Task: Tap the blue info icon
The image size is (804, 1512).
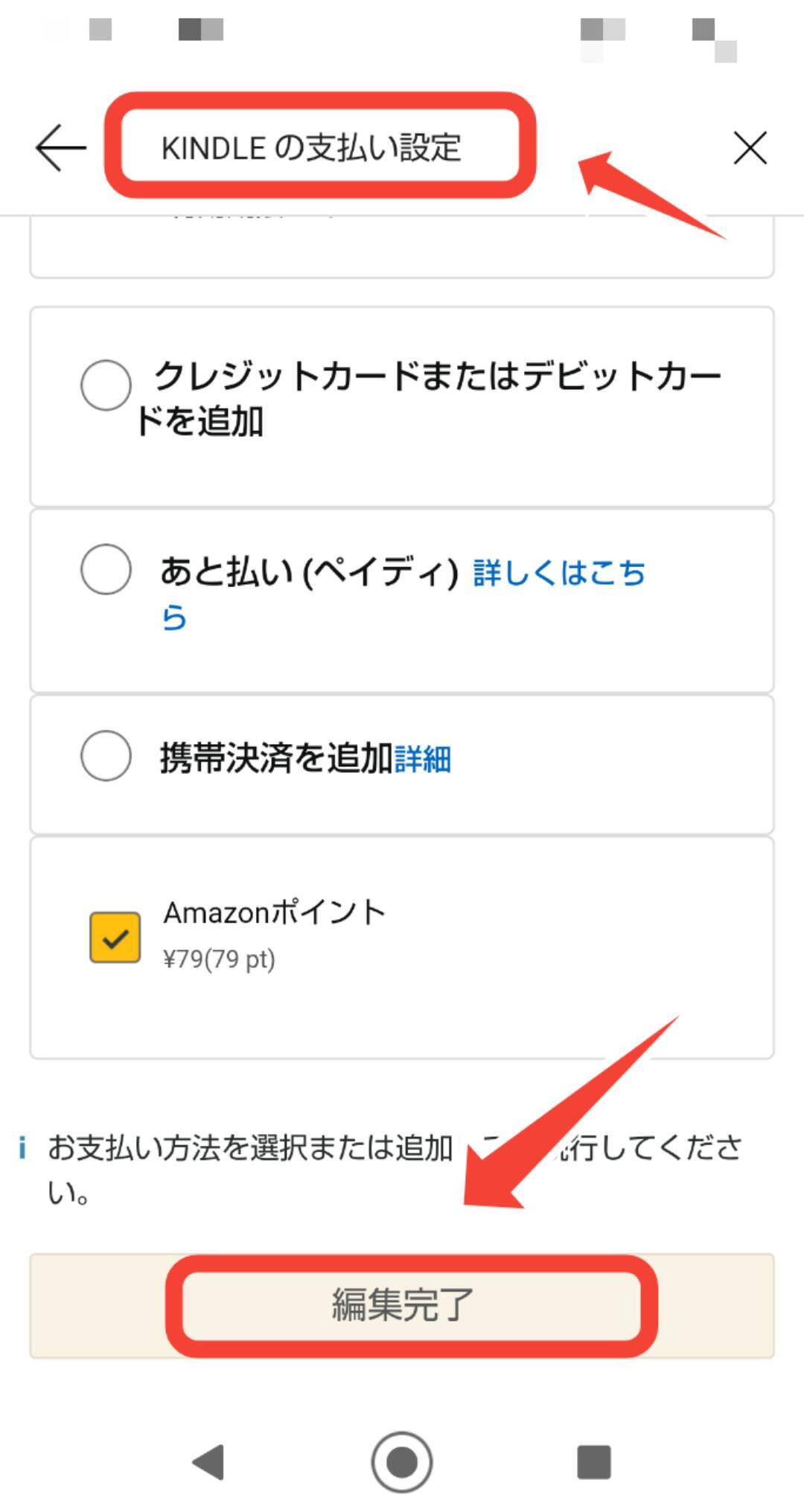Action: (x=22, y=1148)
